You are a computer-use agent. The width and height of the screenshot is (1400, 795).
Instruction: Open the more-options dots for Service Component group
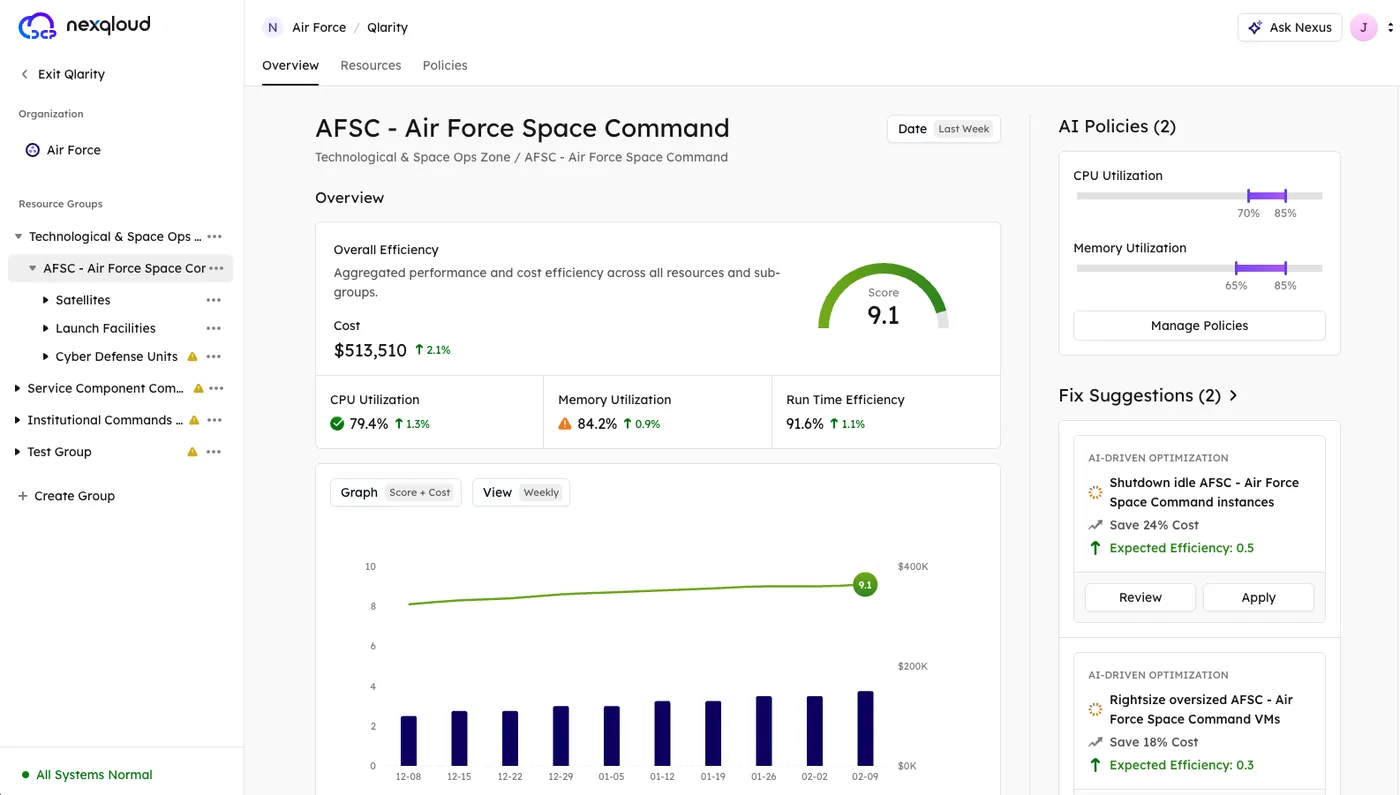tap(216, 388)
